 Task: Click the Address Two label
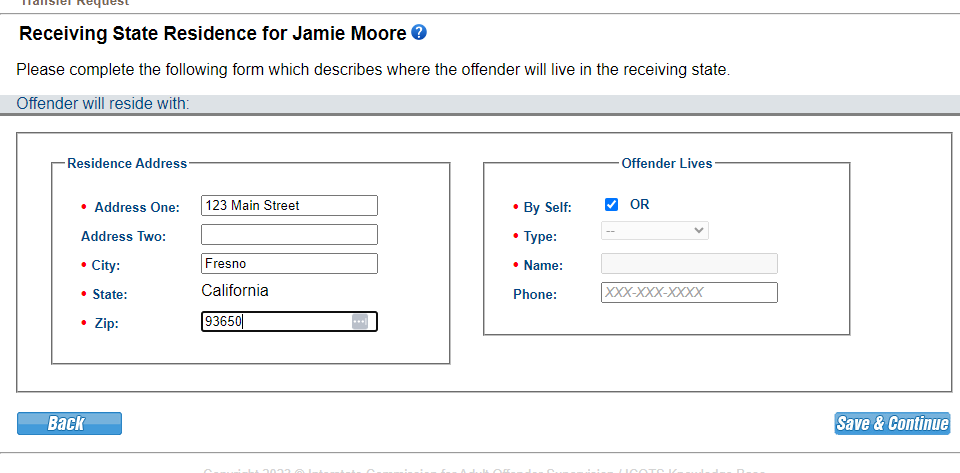coord(124,236)
